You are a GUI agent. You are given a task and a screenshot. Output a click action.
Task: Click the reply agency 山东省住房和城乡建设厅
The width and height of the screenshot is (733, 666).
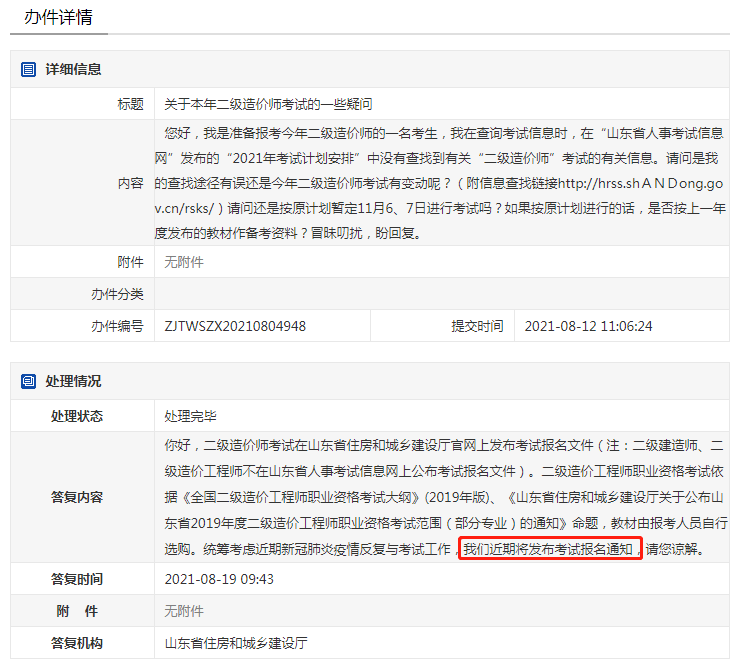235,643
